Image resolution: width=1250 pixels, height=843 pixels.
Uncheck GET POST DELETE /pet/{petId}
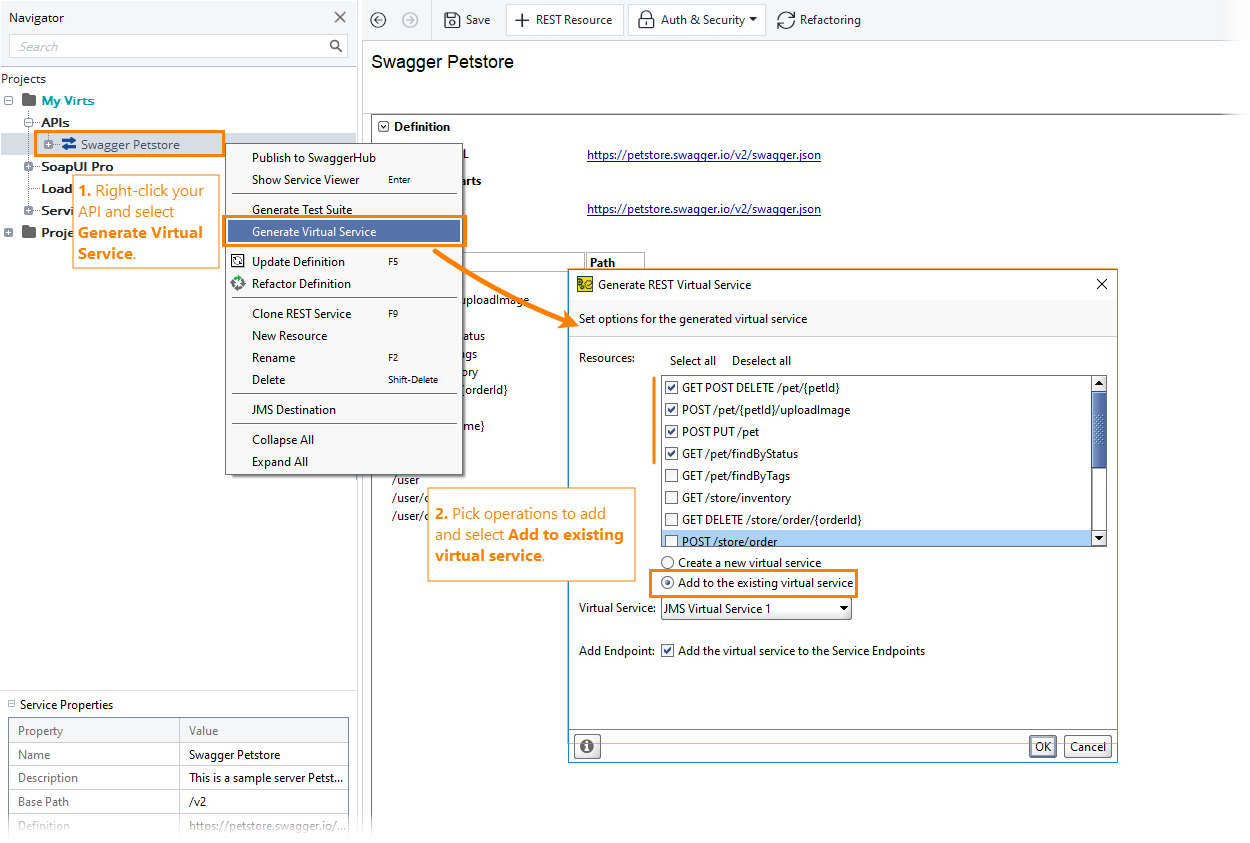672,388
